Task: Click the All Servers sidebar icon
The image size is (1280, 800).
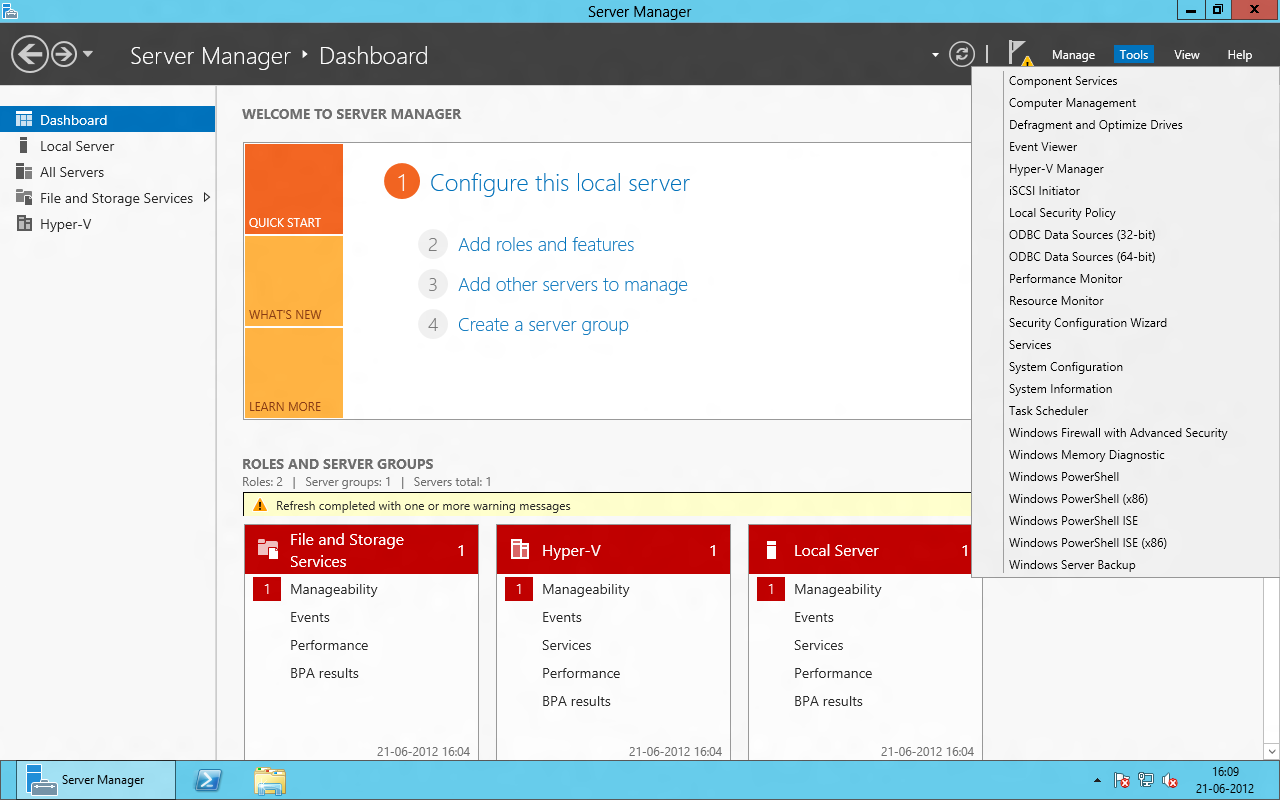Action: 24,172
